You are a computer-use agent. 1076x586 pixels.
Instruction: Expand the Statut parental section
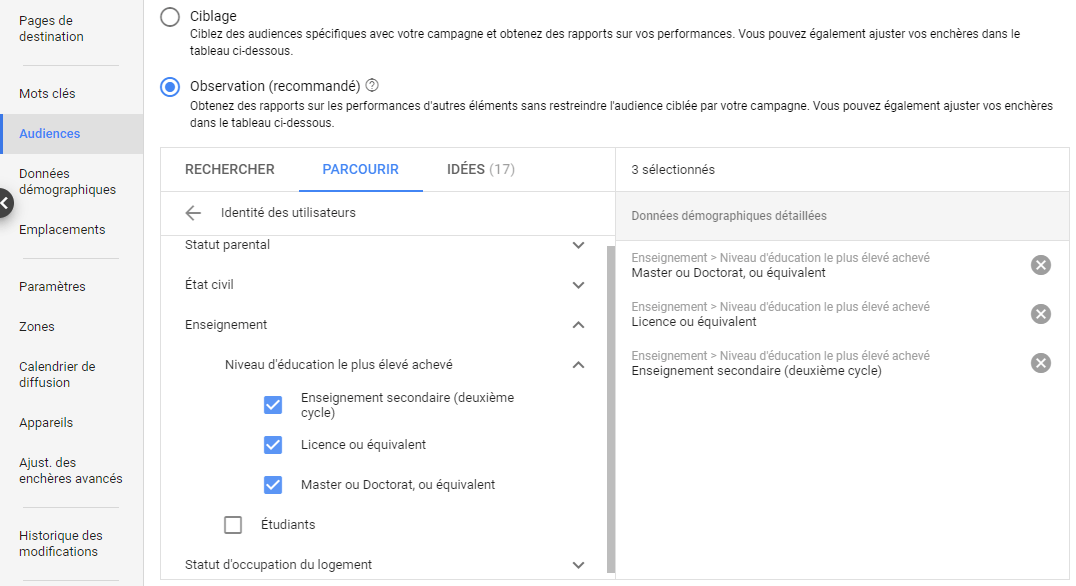(x=578, y=245)
